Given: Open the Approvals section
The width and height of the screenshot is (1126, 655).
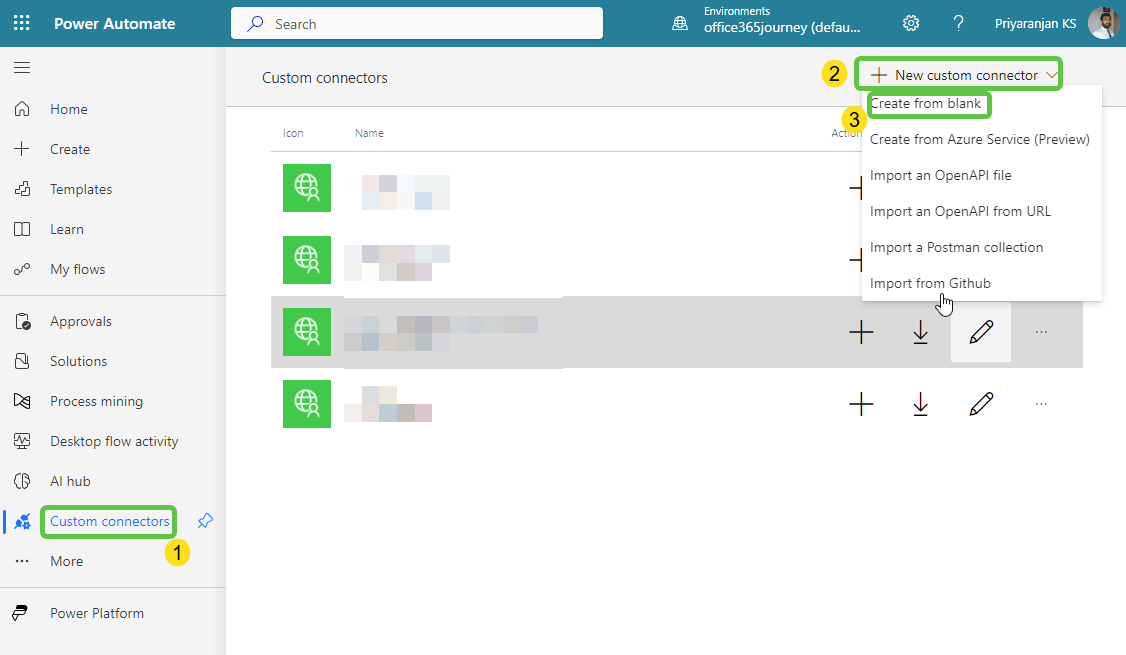Looking at the screenshot, I should click(x=81, y=320).
